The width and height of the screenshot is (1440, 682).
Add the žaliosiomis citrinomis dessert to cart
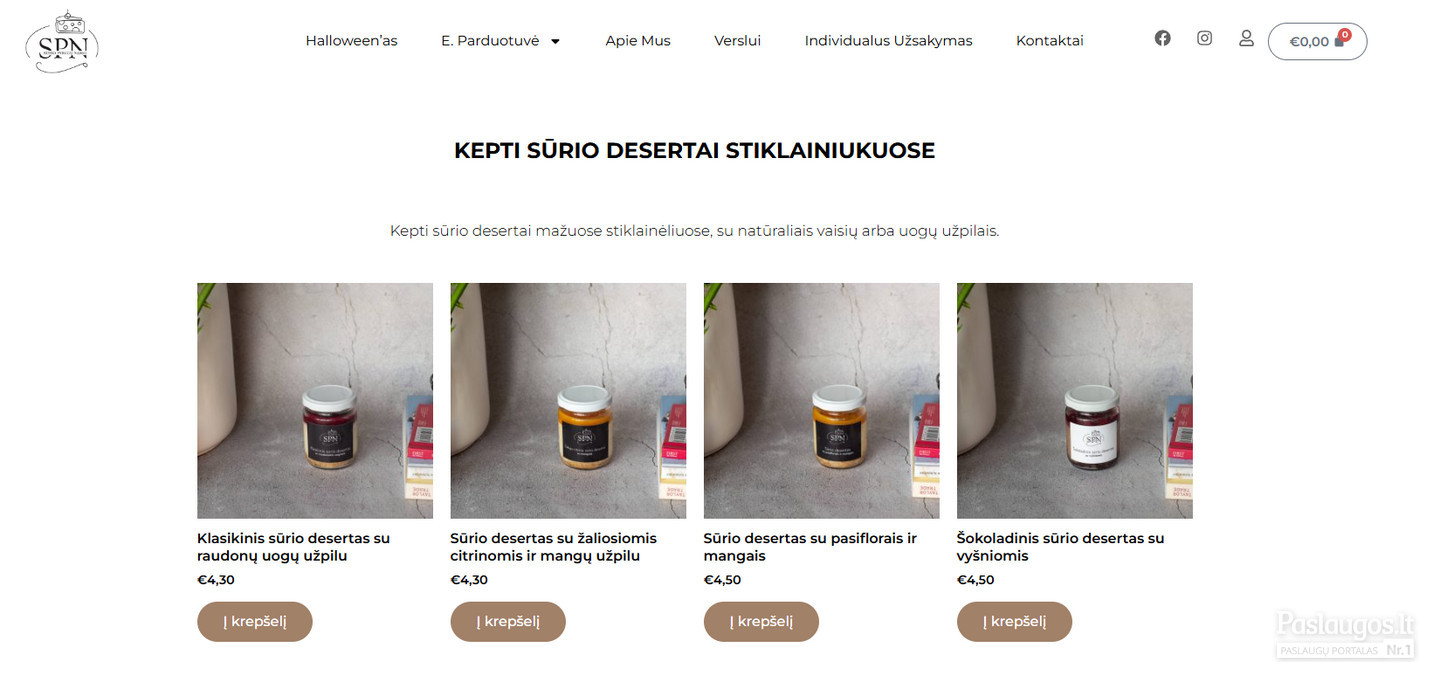click(x=508, y=621)
